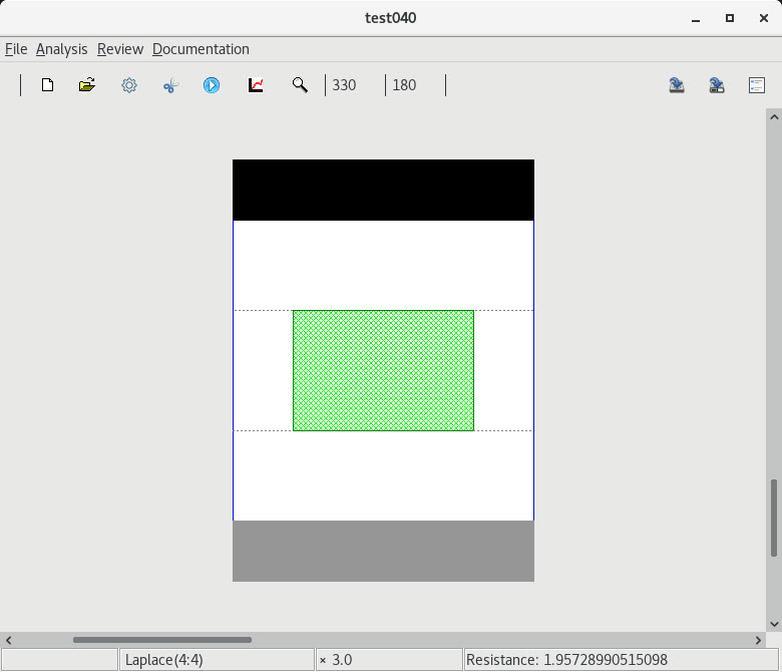Click the first export icon on the right
This screenshot has height=672, width=782.
coord(677,85)
